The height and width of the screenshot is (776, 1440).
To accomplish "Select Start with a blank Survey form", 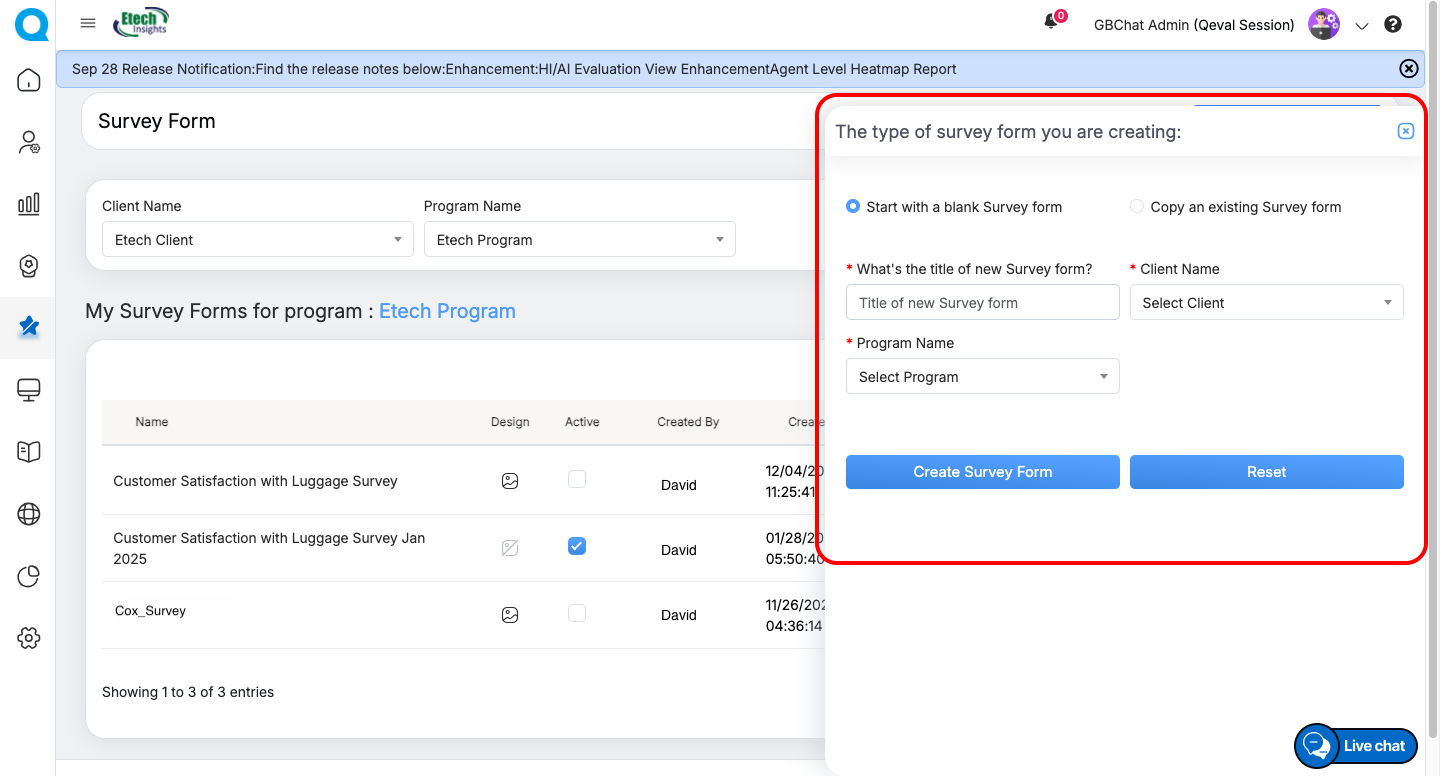I will pos(853,207).
